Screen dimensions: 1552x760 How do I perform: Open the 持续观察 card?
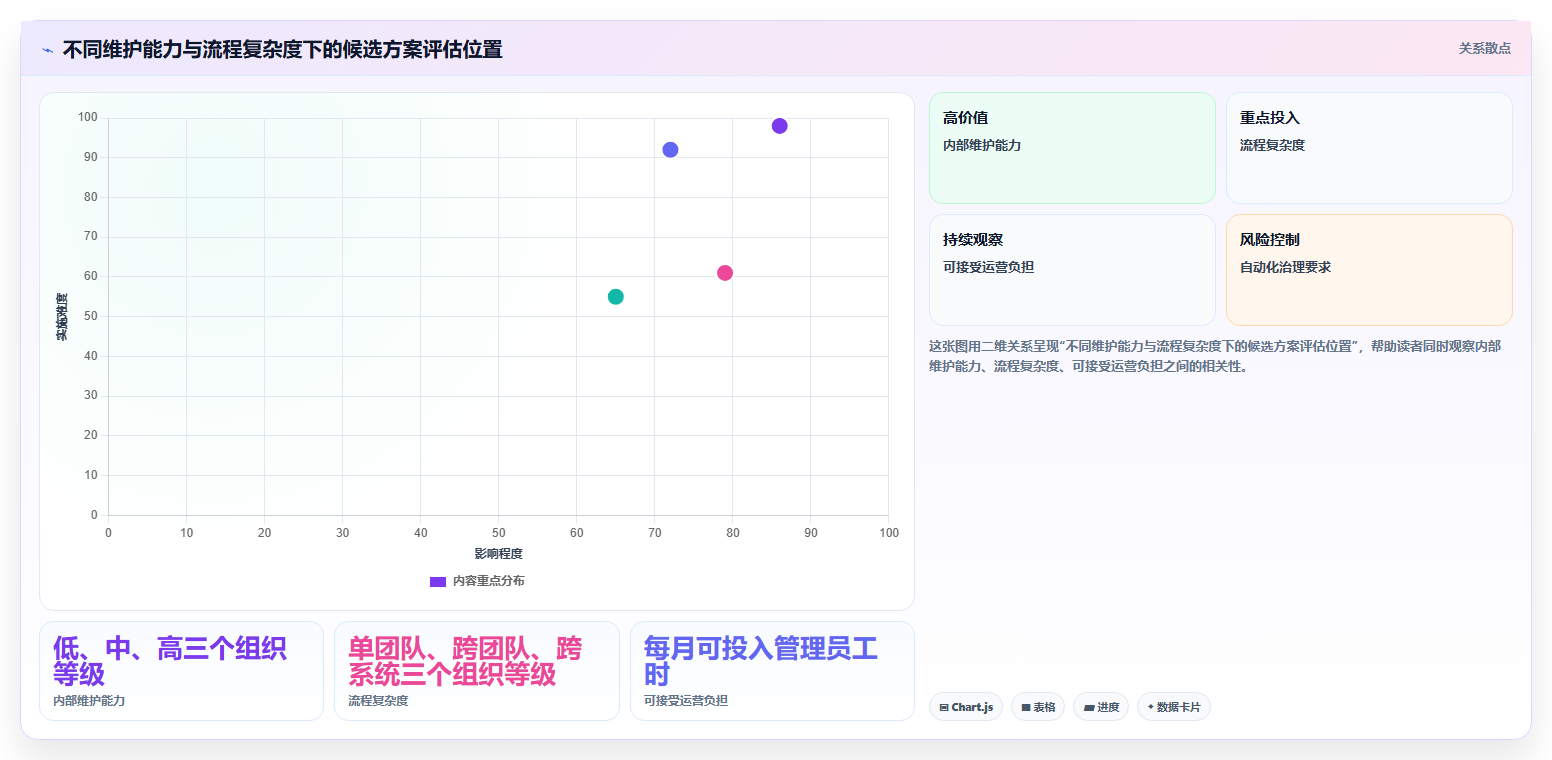[1072, 270]
